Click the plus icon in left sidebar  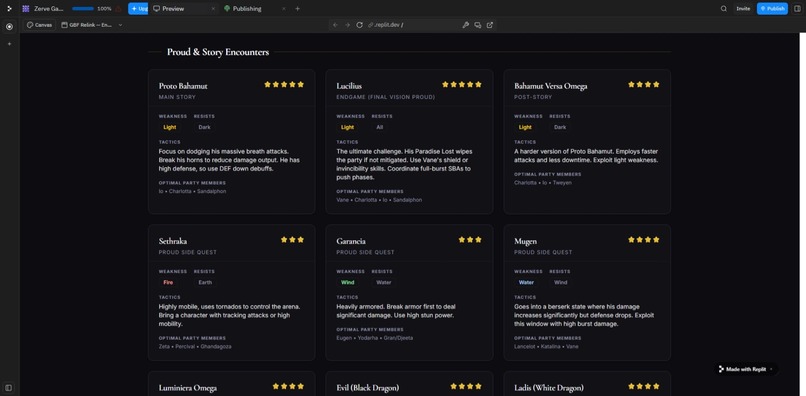(9, 44)
